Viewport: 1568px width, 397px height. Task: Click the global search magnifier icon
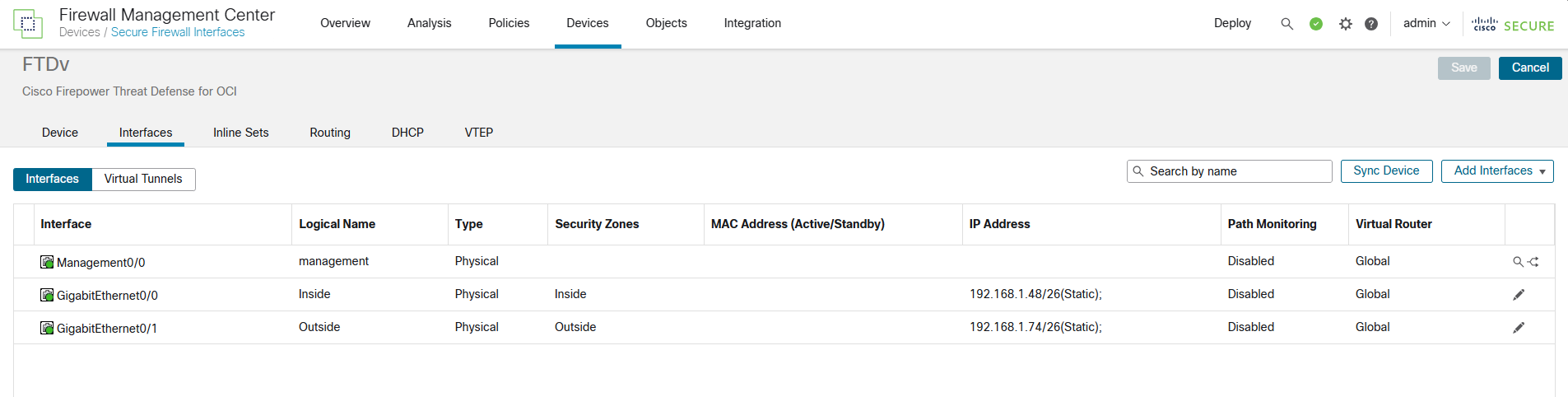[1287, 24]
